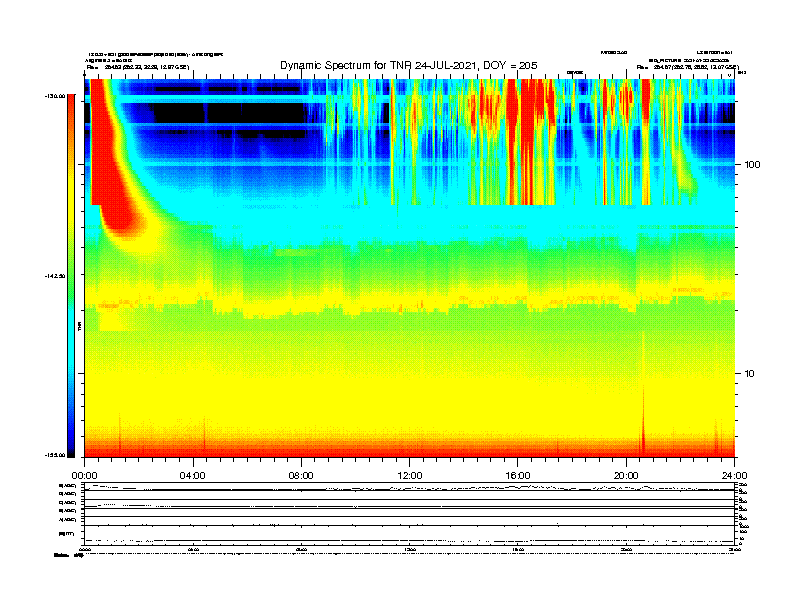The image size is (792, 612).
Task: Click the 20:00 time axis label
Action: pos(626,476)
